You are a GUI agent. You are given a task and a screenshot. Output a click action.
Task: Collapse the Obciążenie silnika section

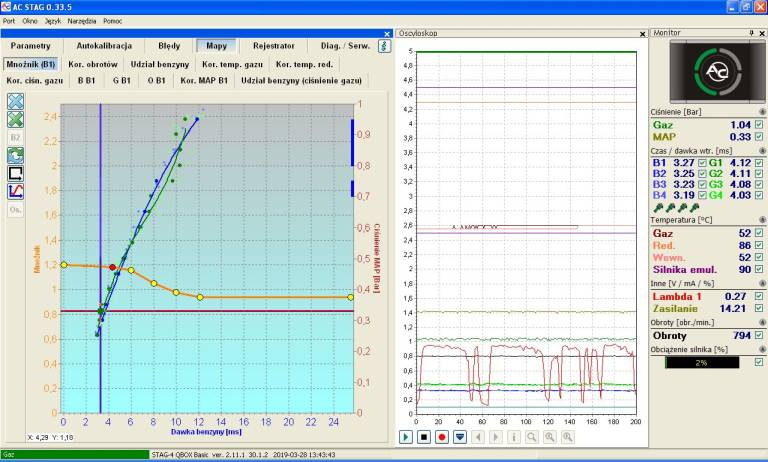tap(762, 349)
